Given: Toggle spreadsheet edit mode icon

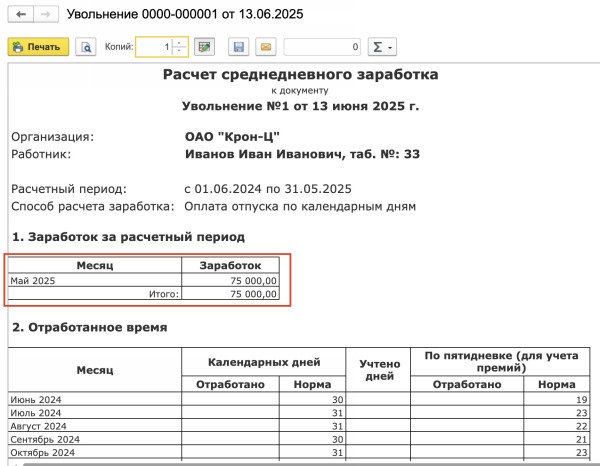Looking at the screenshot, I should (x=205, y=47).
